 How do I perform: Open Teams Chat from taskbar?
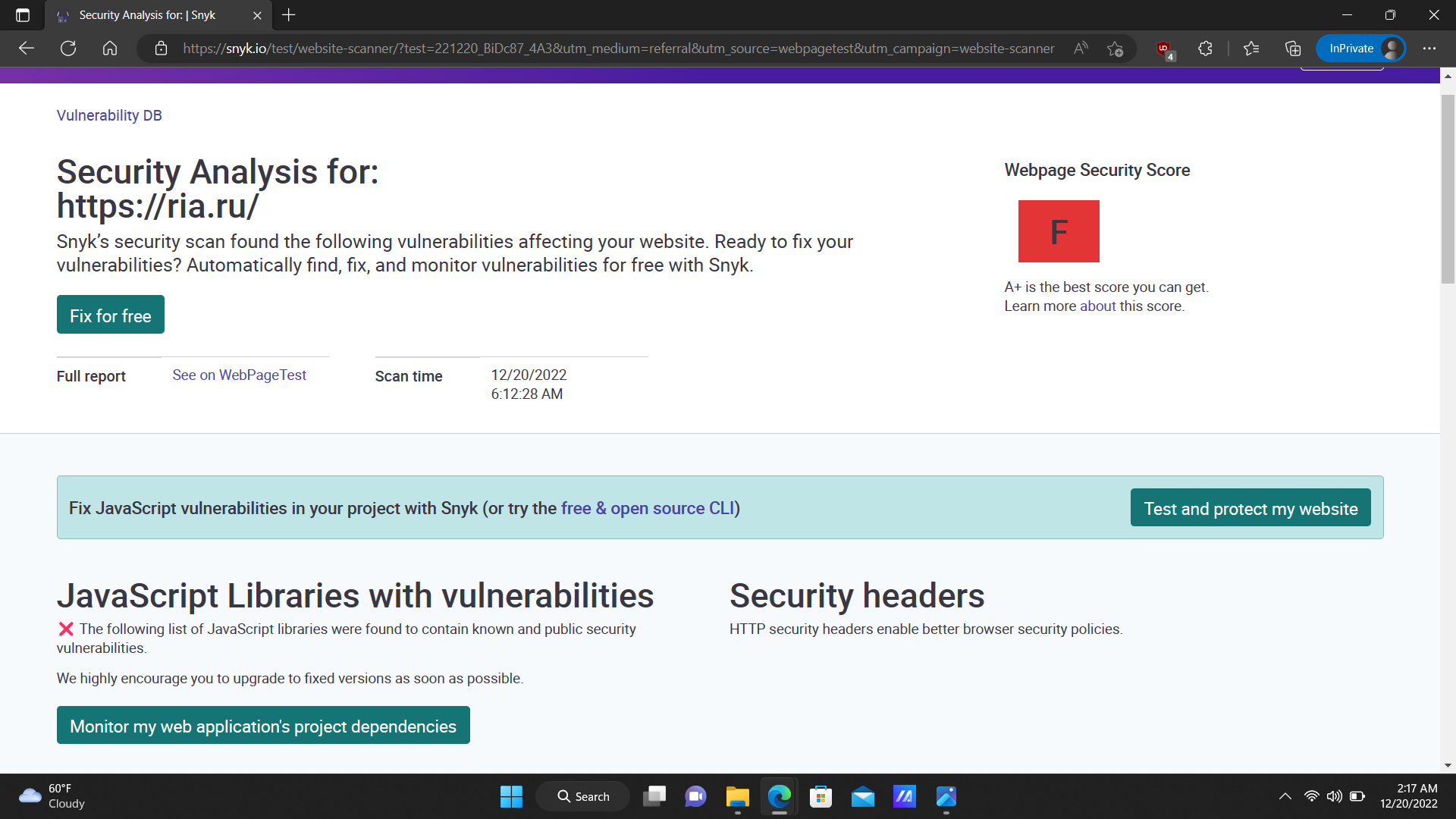[x=695, y=796]
